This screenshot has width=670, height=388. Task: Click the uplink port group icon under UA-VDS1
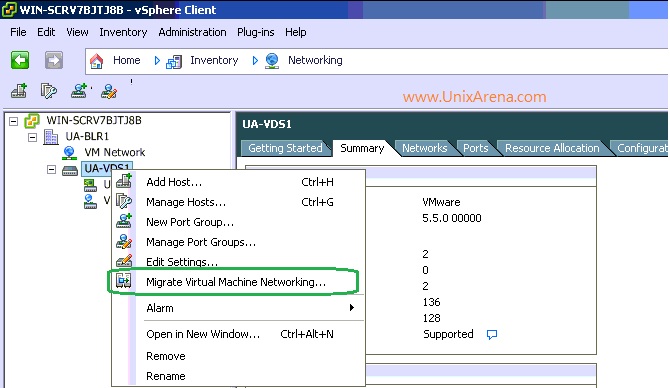90,185
